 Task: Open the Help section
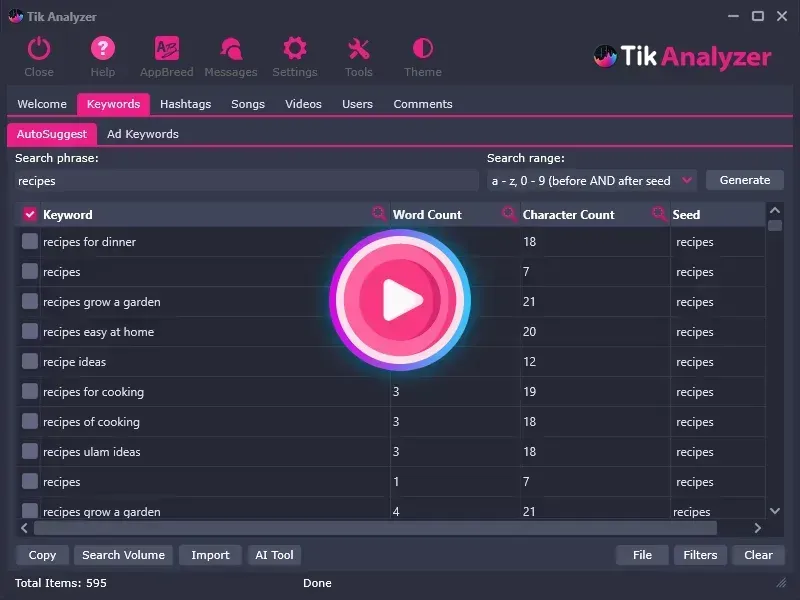click(x=101, y=48)
